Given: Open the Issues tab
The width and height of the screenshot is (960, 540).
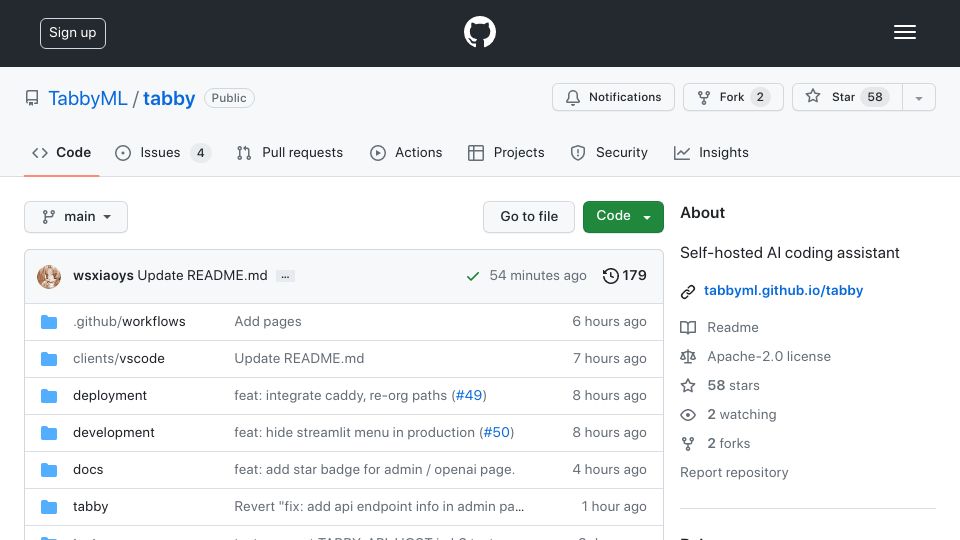Looking at the screenshot, I should (162, 152).
